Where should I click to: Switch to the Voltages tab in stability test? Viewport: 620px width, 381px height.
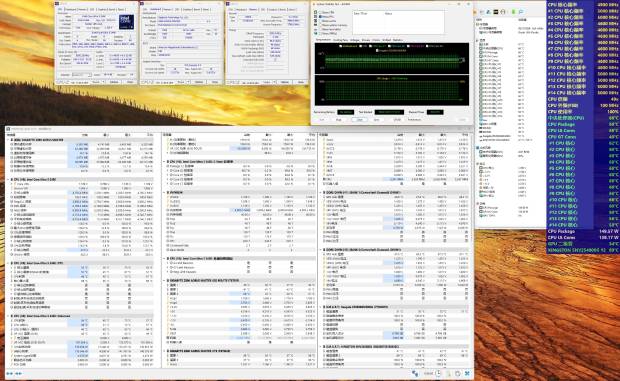(x=355, y=40)
